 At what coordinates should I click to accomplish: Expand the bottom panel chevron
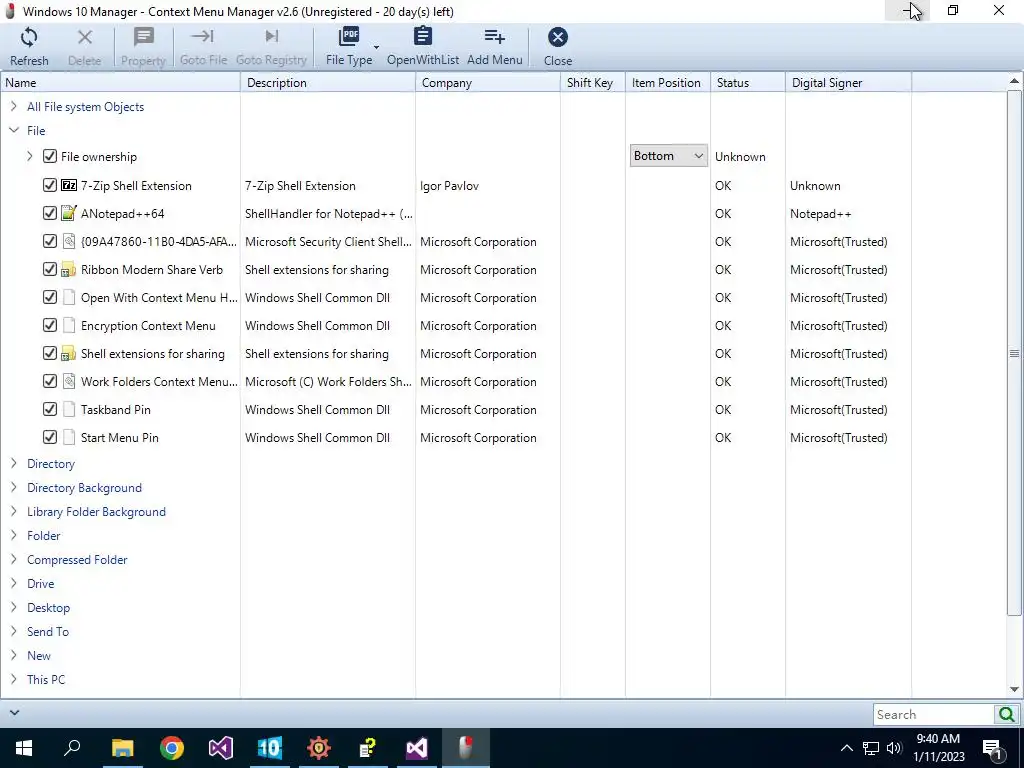point(14,712)
